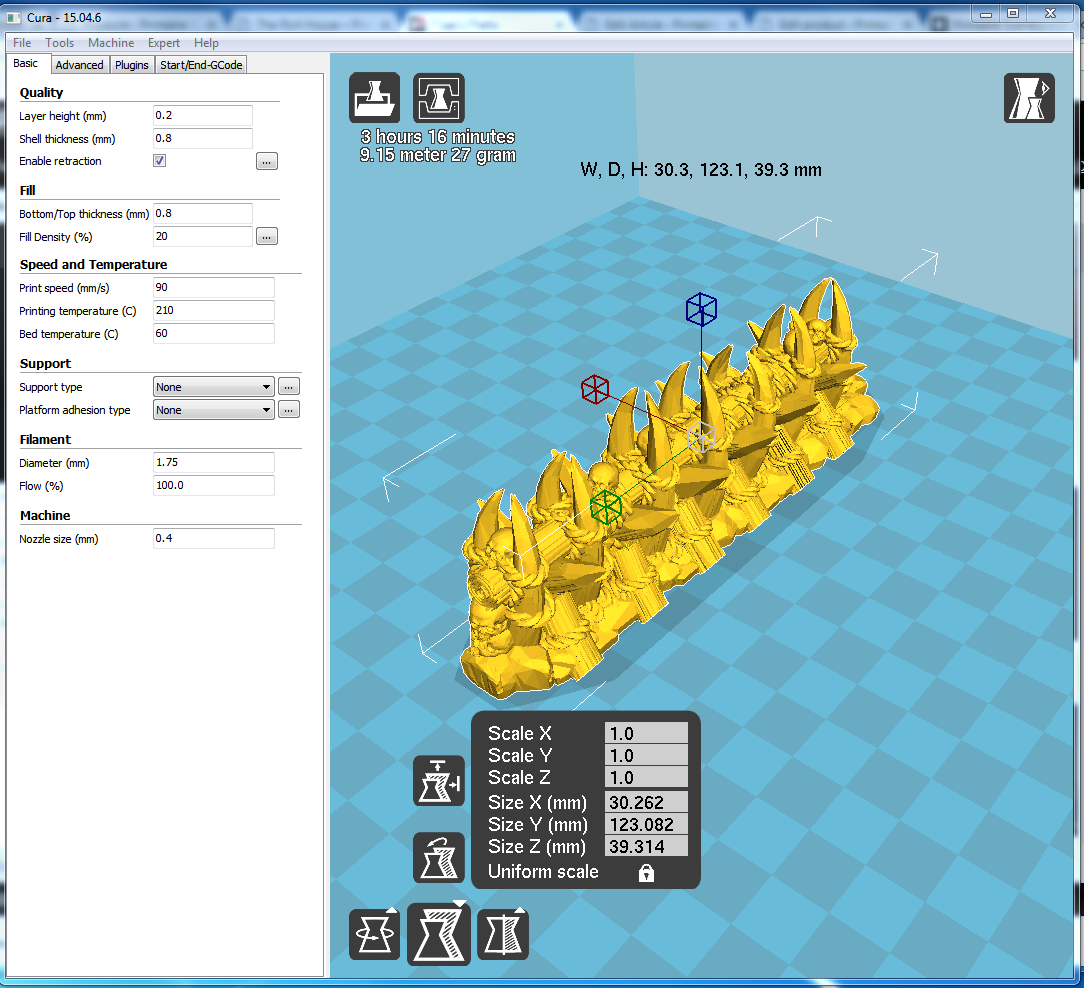Select the Rotate tool
Viewport: 1084px width, 988px height.
click(374, 935)
